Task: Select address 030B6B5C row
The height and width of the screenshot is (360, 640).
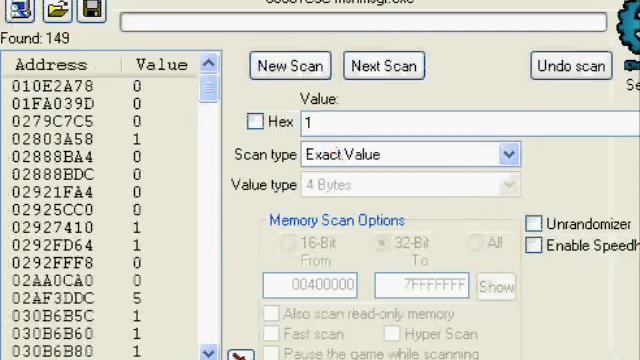Action: (100, 316)
